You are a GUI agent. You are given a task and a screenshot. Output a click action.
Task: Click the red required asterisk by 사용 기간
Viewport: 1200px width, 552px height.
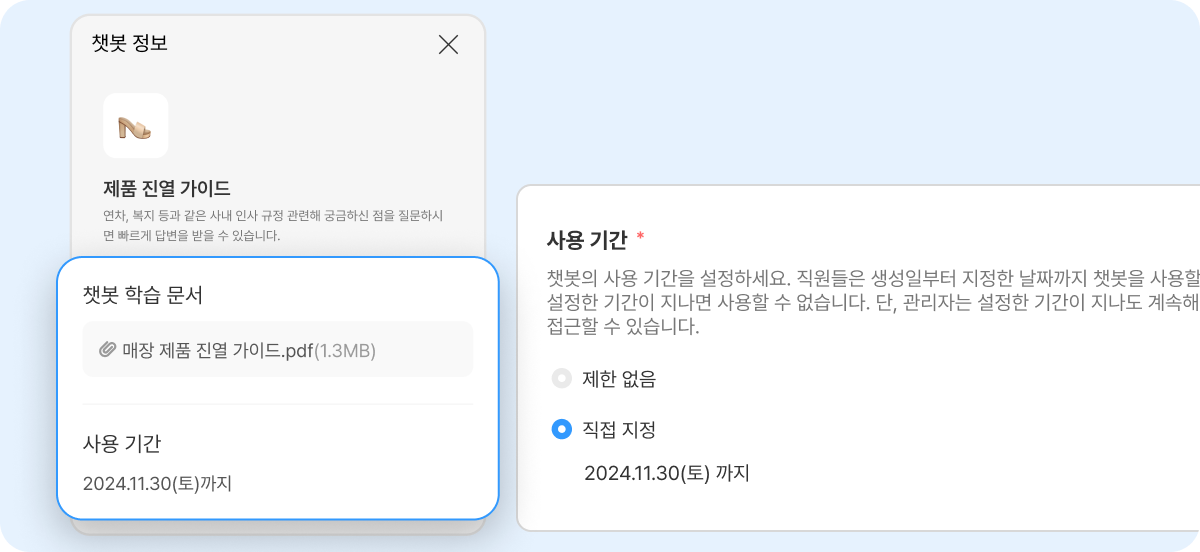point(640,238)
